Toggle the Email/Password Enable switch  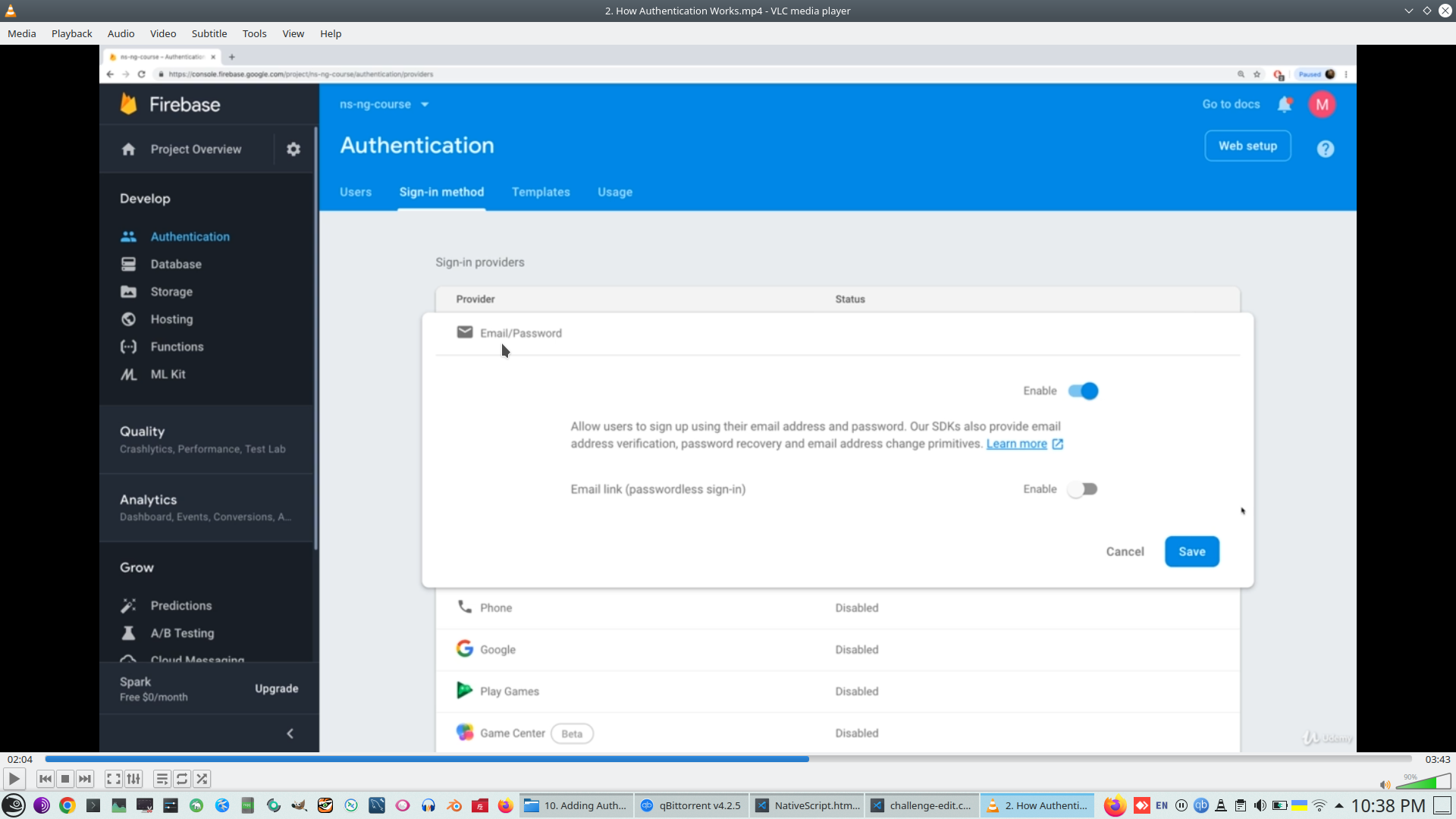click(1083, 391)
